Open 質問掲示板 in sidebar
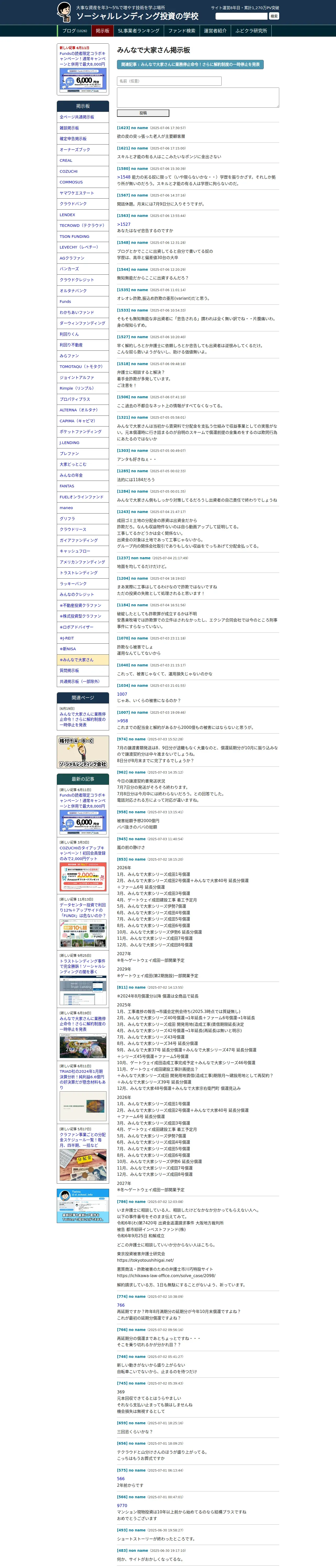The width and height of the screenshot is (336, 1568). [83, 671]
